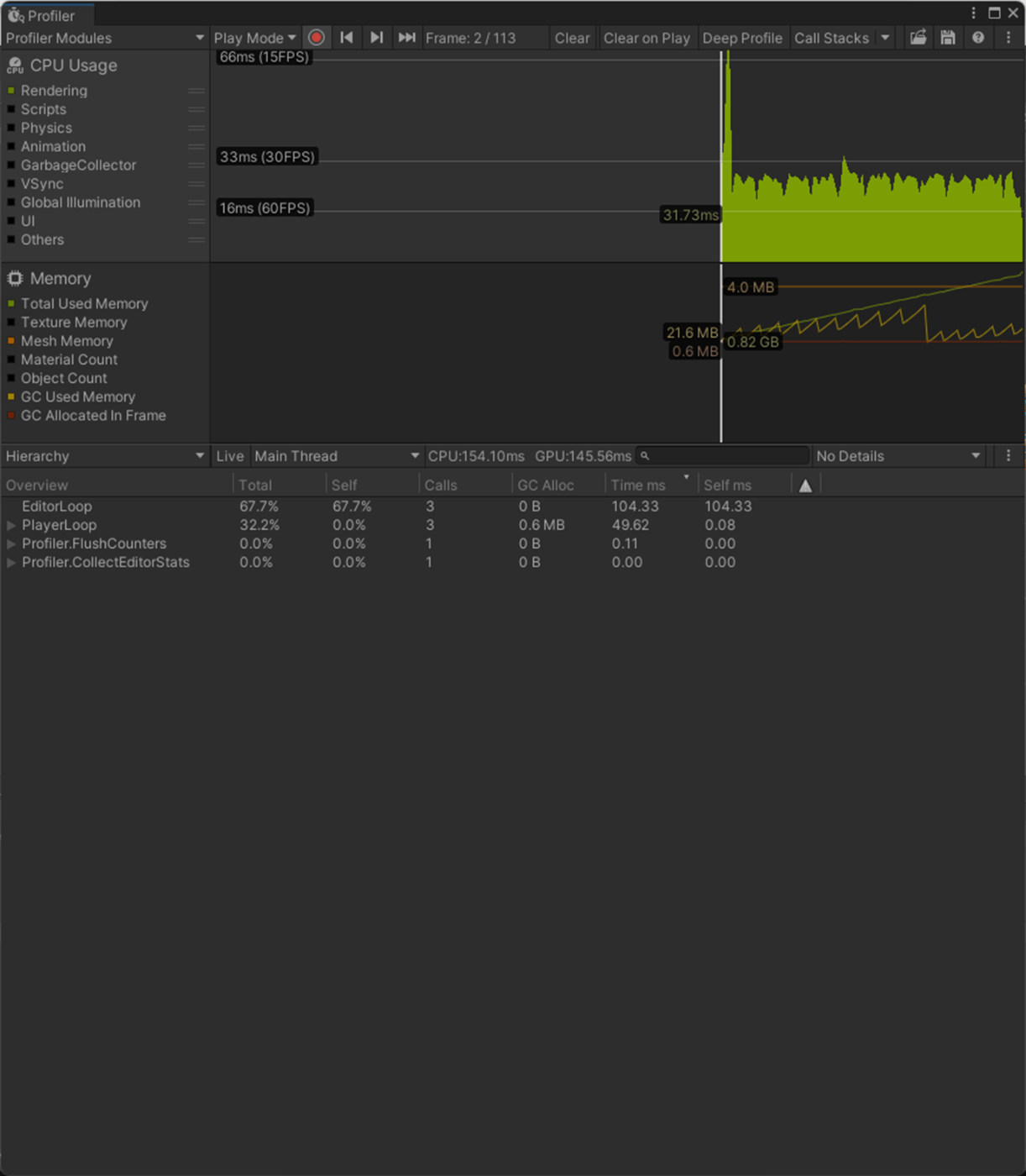1026x1176 pixels.
Task: Click the CPU Usage module icon
Action: pyautogui.click(x=15, y=66)
